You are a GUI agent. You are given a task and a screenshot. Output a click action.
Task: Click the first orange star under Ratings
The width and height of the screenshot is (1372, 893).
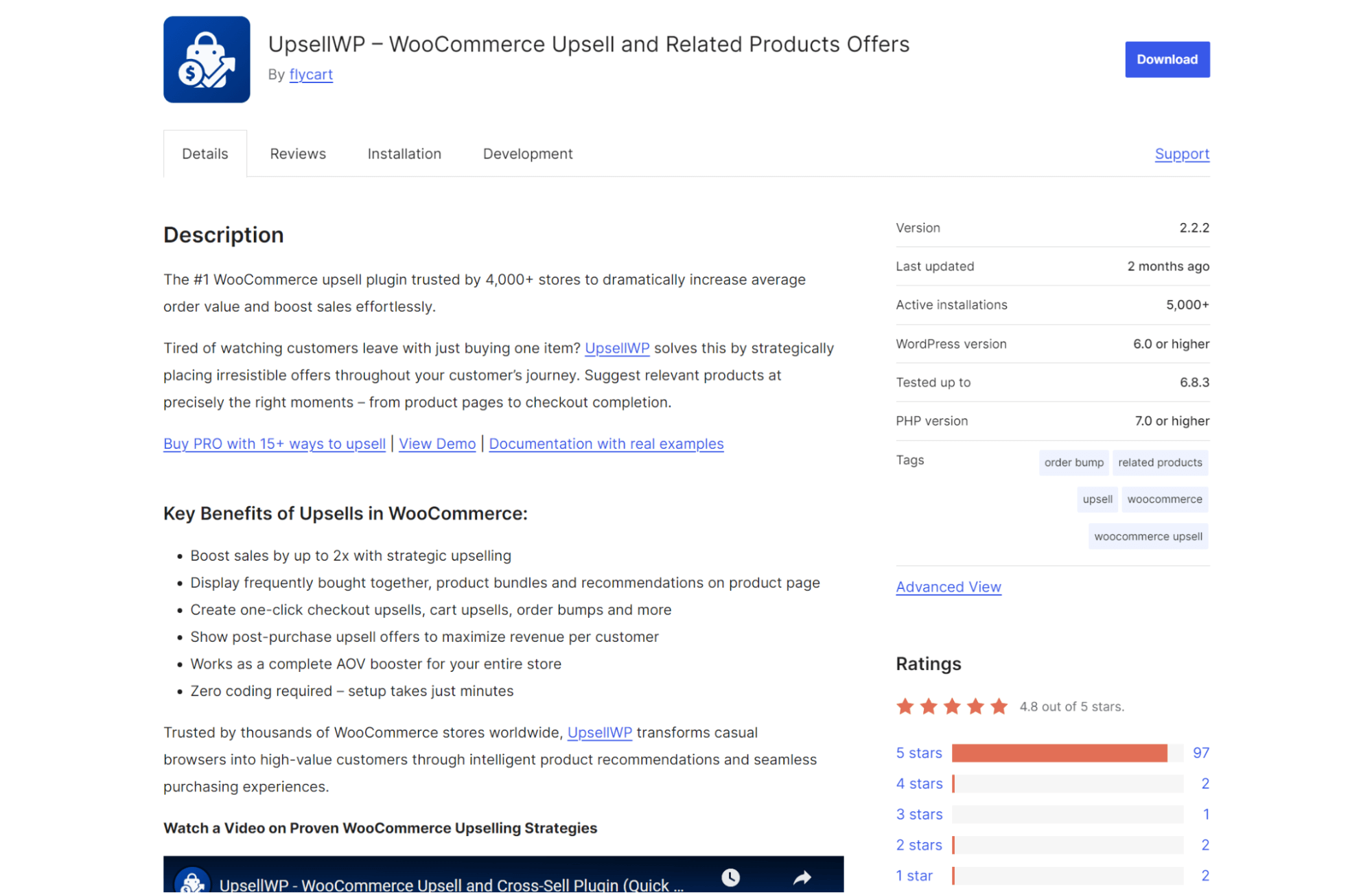(x=905, y=706)
